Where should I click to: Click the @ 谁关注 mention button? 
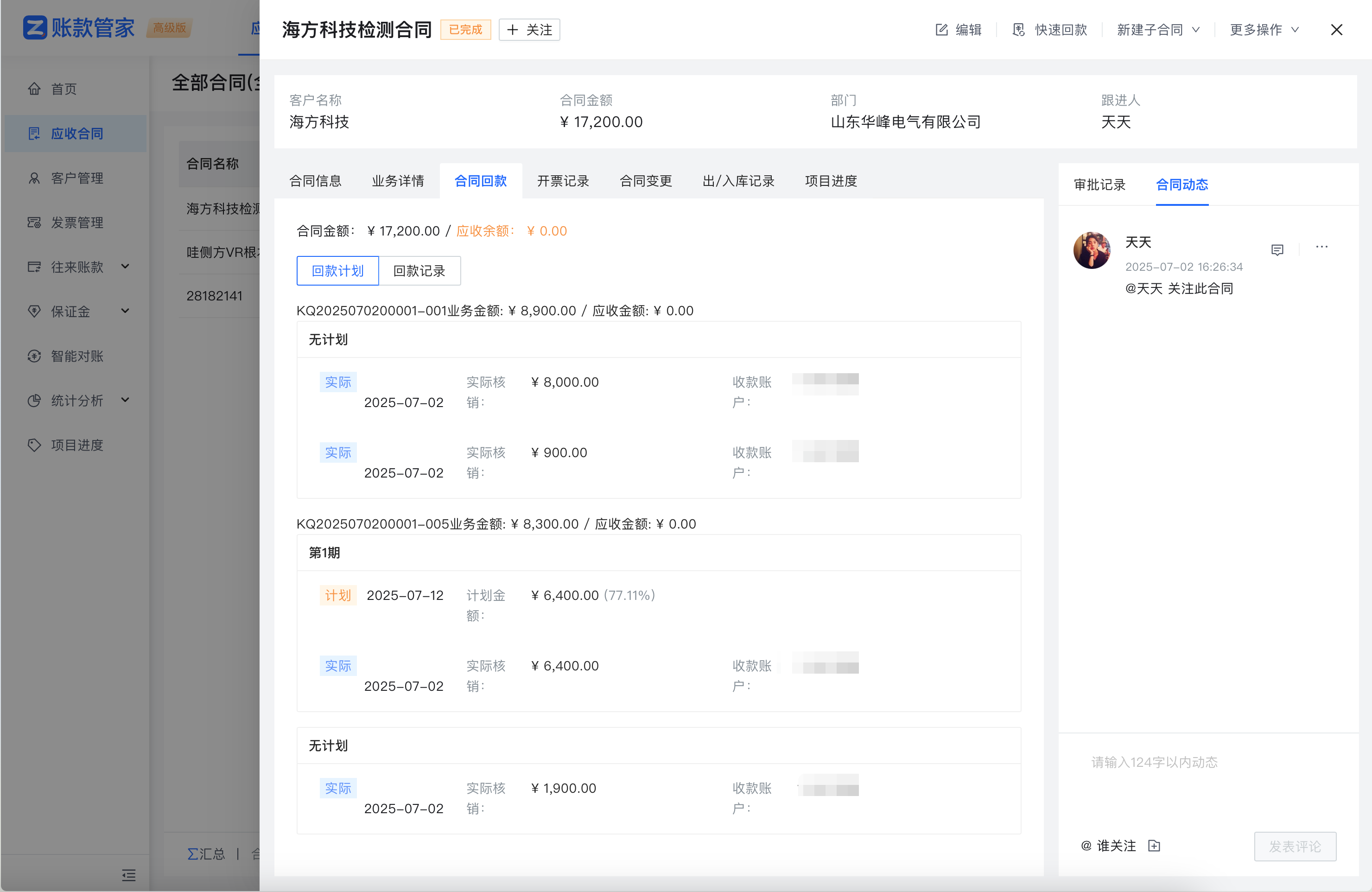coord(1108,845)
